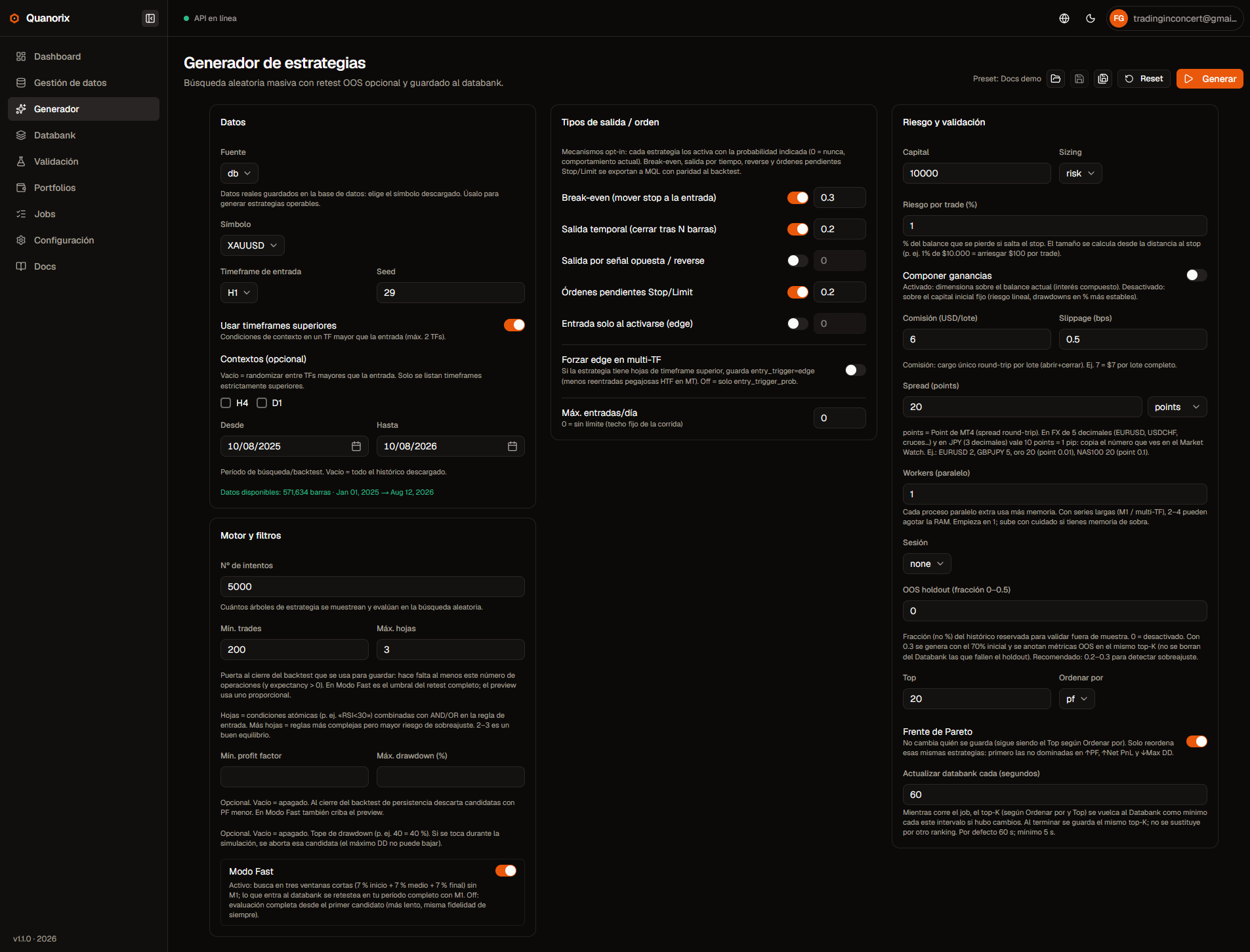The image size is (1250, 952).
Task: Click the Gestión de datos database icon
Action: pyautogui.click(x=21, y=83)
